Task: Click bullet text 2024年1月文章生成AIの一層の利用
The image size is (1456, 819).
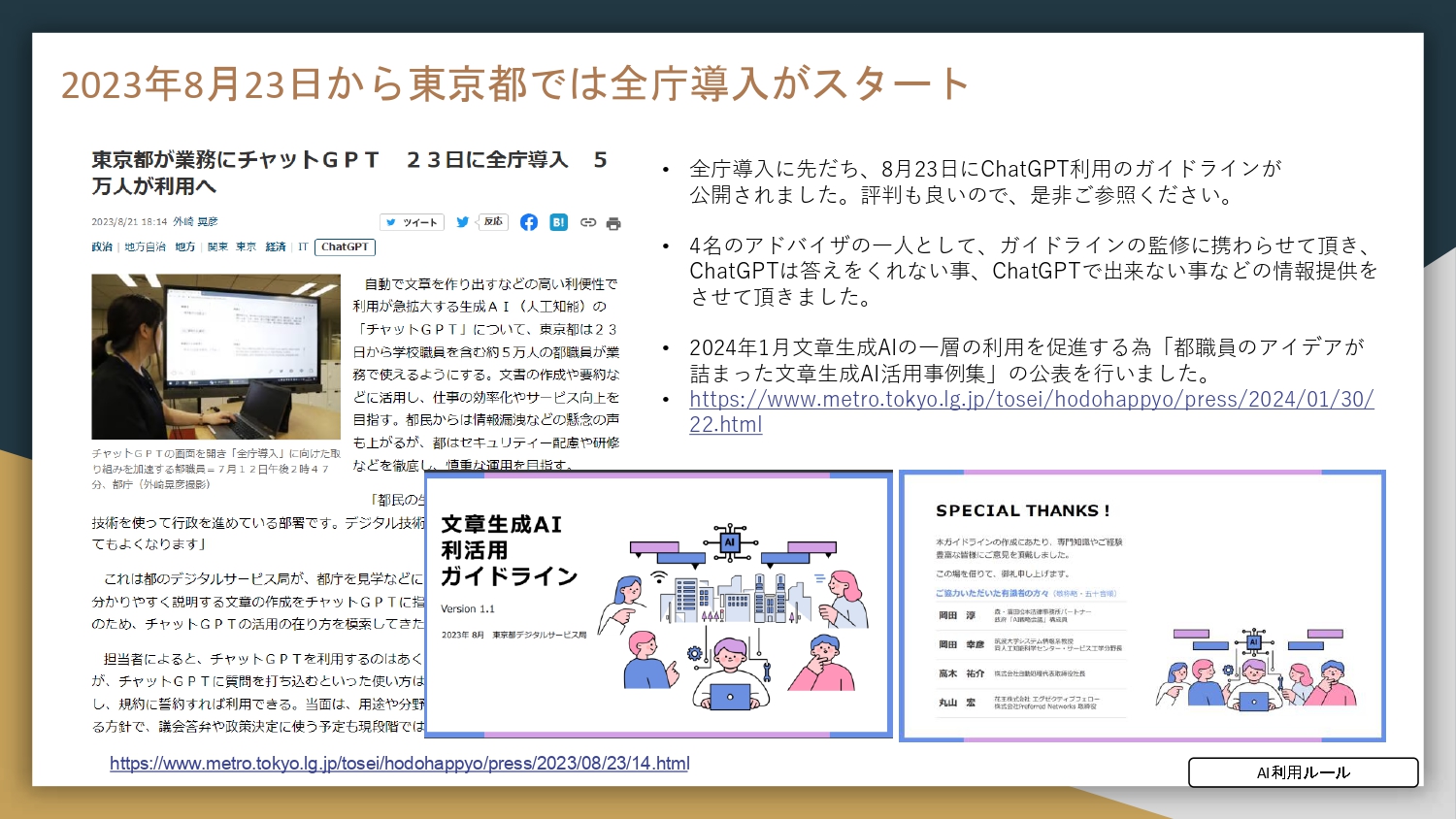Action: 1027,360
